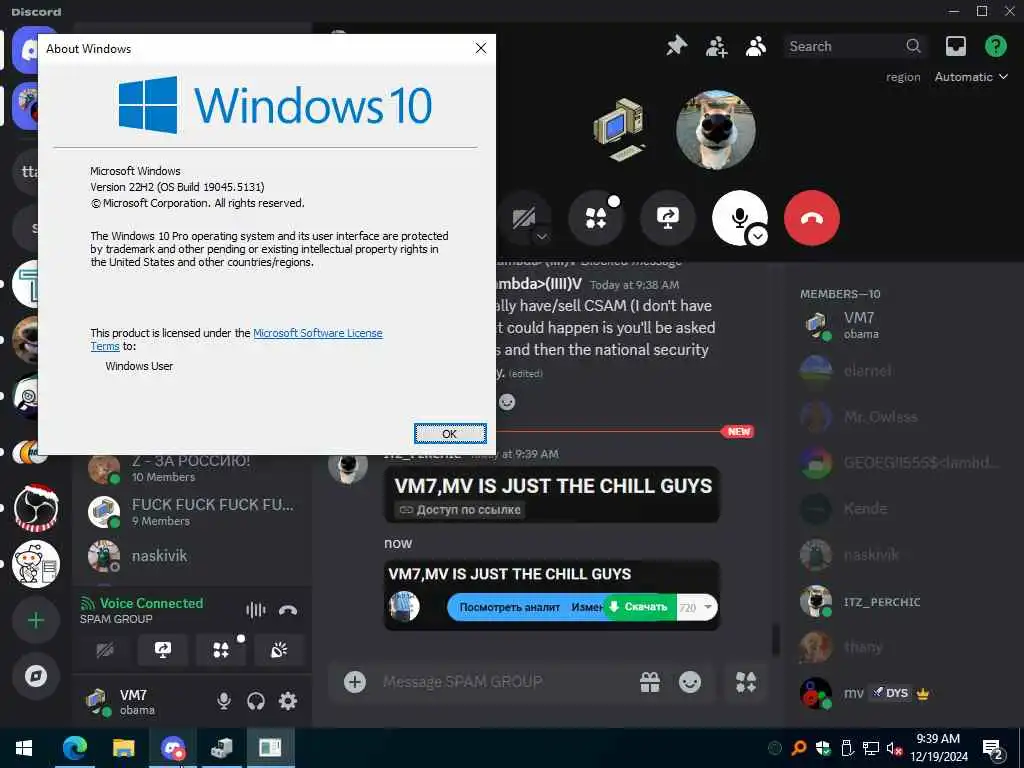Select the computer avatar in the call

(619, 129)
